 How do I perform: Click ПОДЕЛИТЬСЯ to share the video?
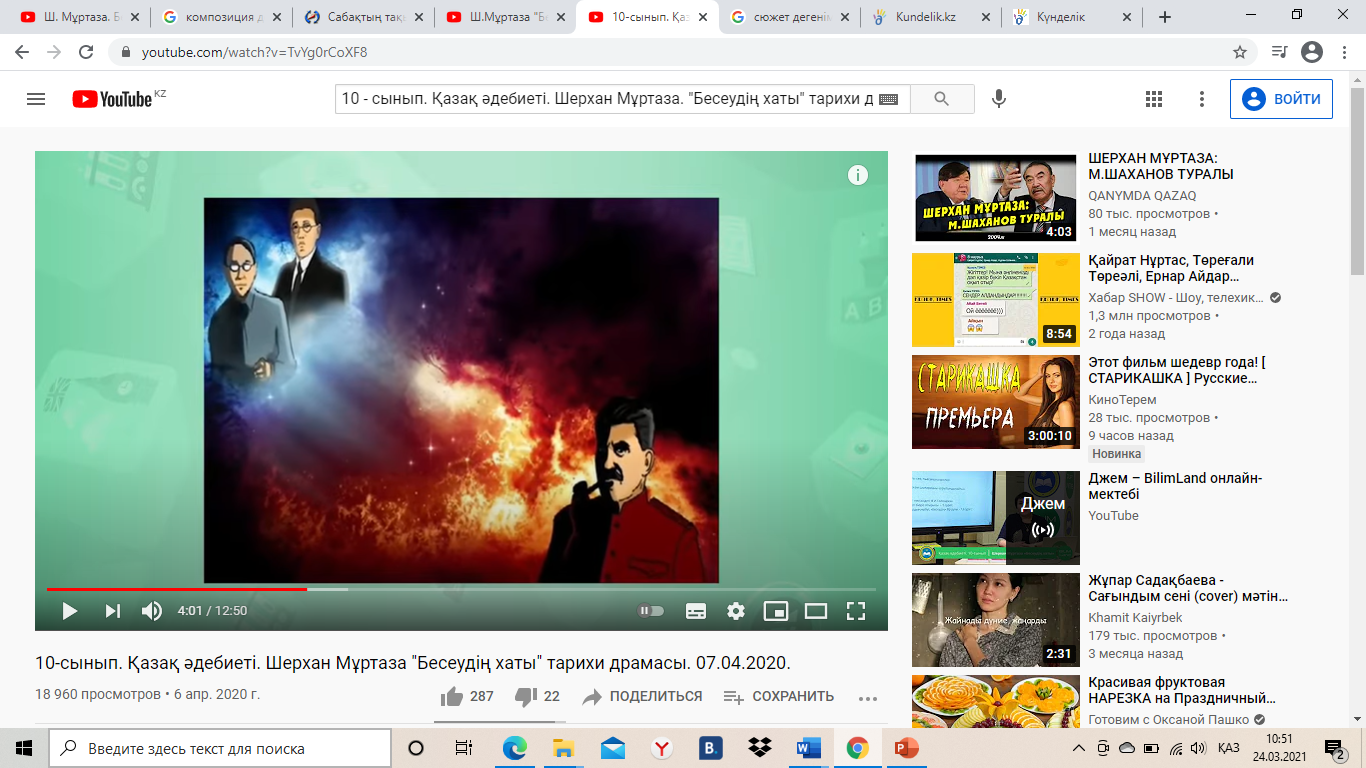click(x=642, y=696)
